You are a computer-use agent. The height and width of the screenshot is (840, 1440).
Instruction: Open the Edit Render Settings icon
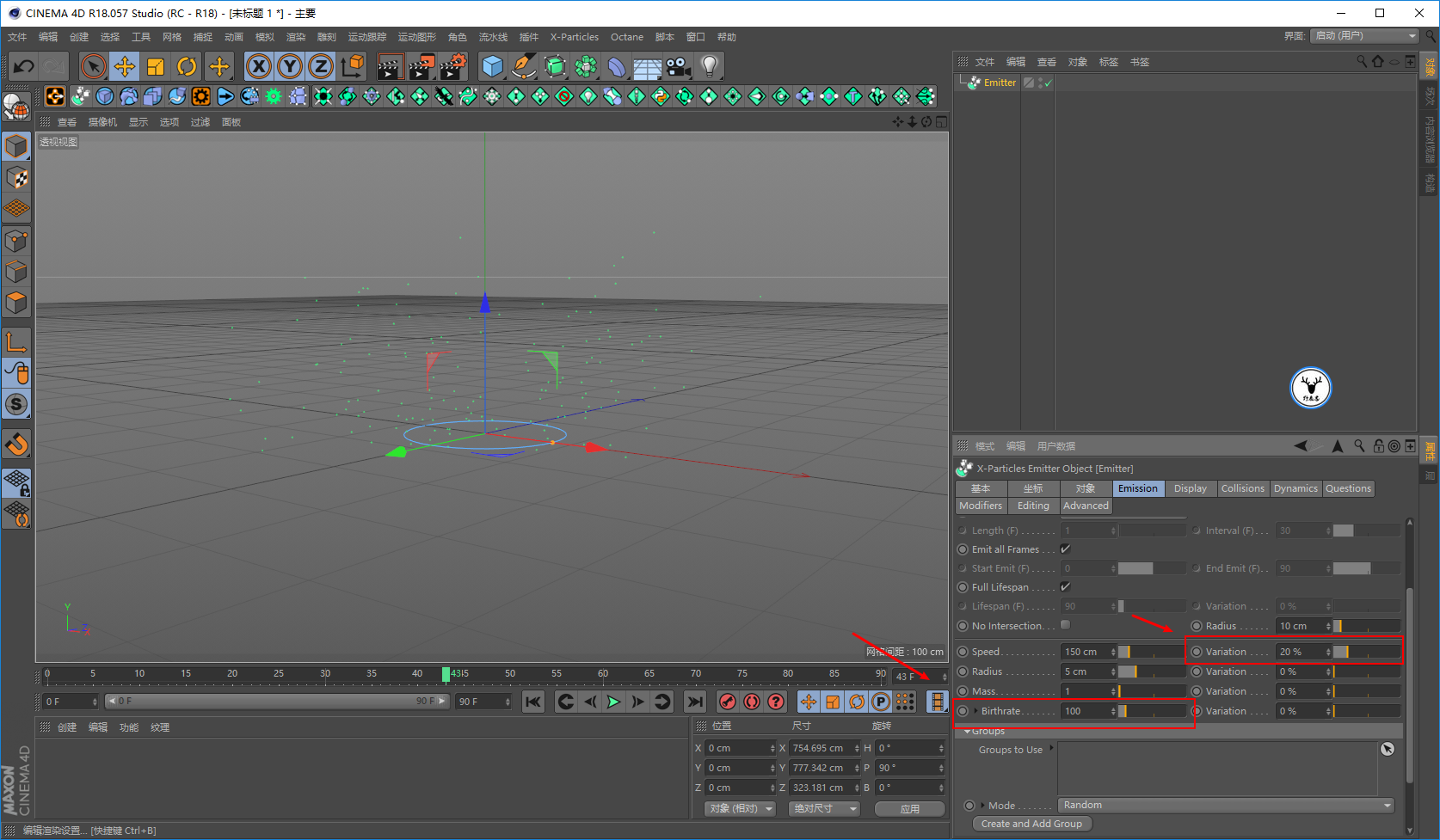(x=453, y=66)
